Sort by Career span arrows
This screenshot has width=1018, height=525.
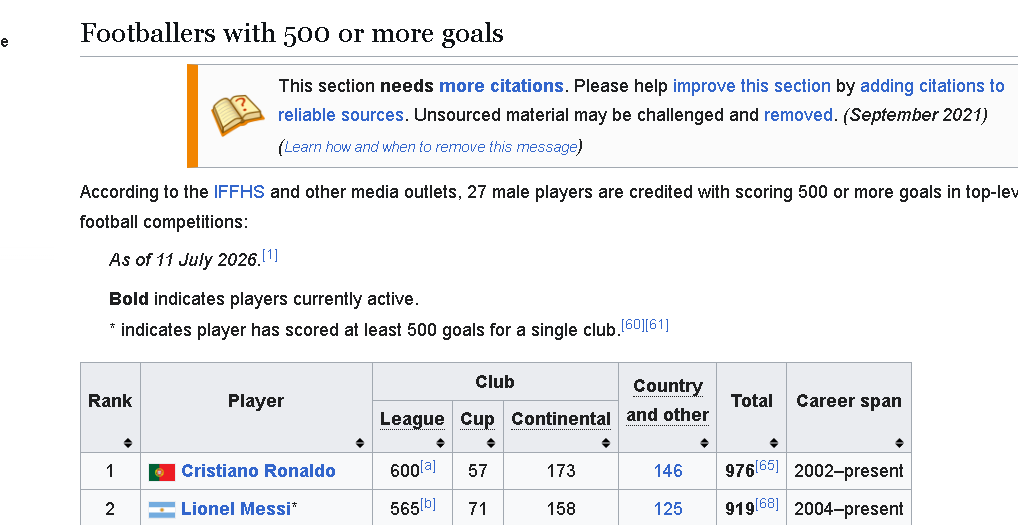[x=899, y=443]
